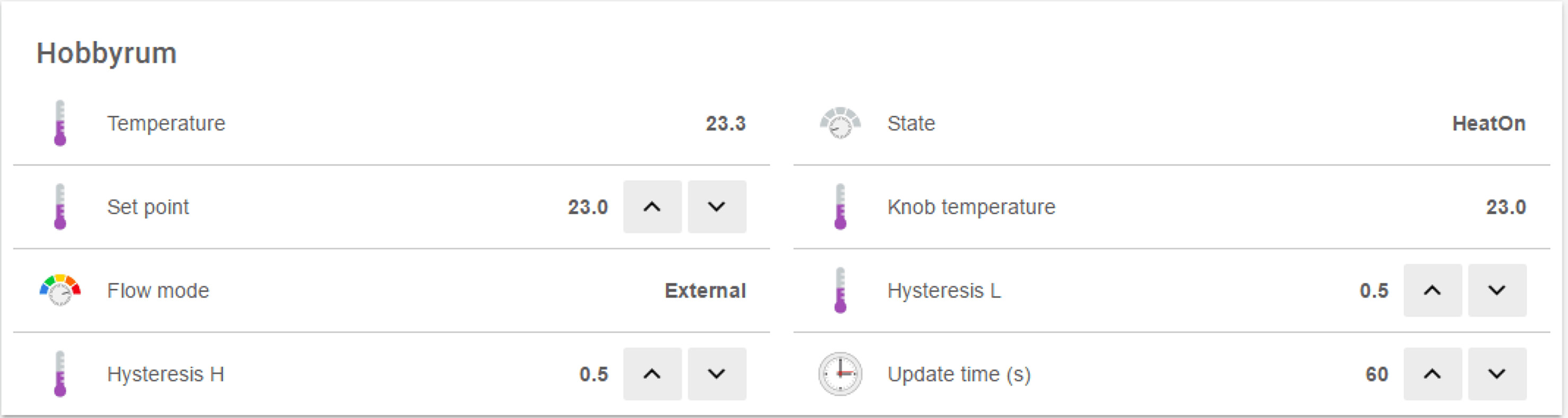Click the Update time clock icon
The width and height of the screenshot is (1568, 418).
[840, 373]
